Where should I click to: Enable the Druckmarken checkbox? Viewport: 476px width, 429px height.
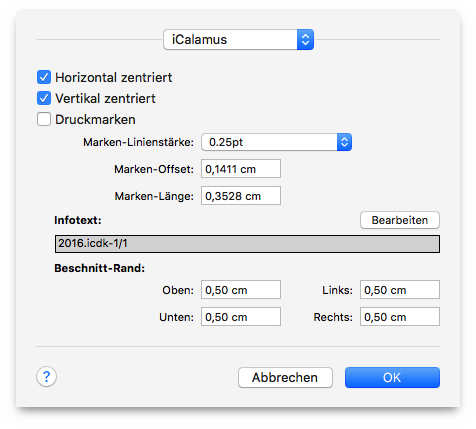click(x=44, y=119)
